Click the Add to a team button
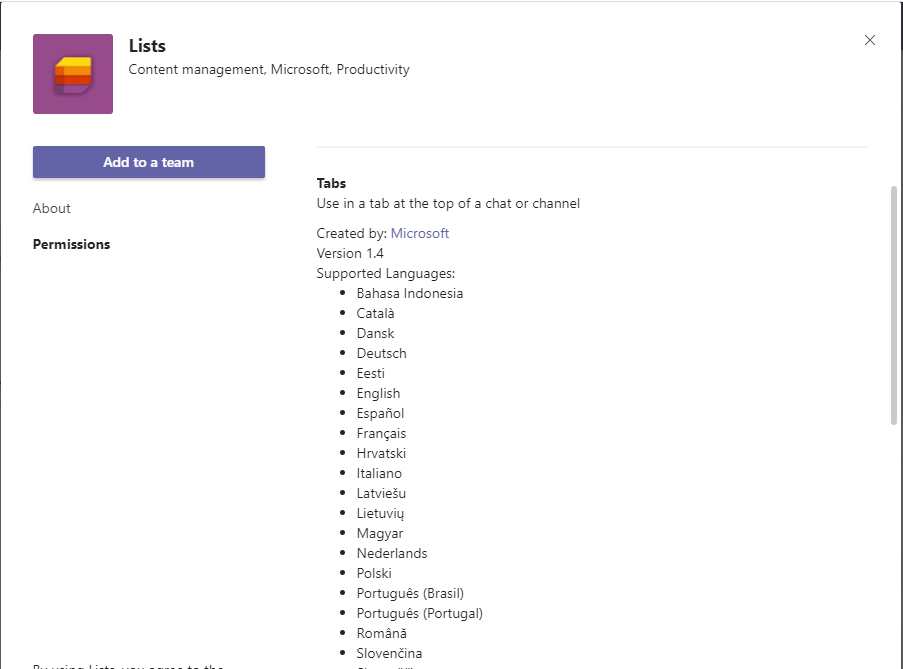The height and width of the screenshot is (669, 903). coord(149,162)
